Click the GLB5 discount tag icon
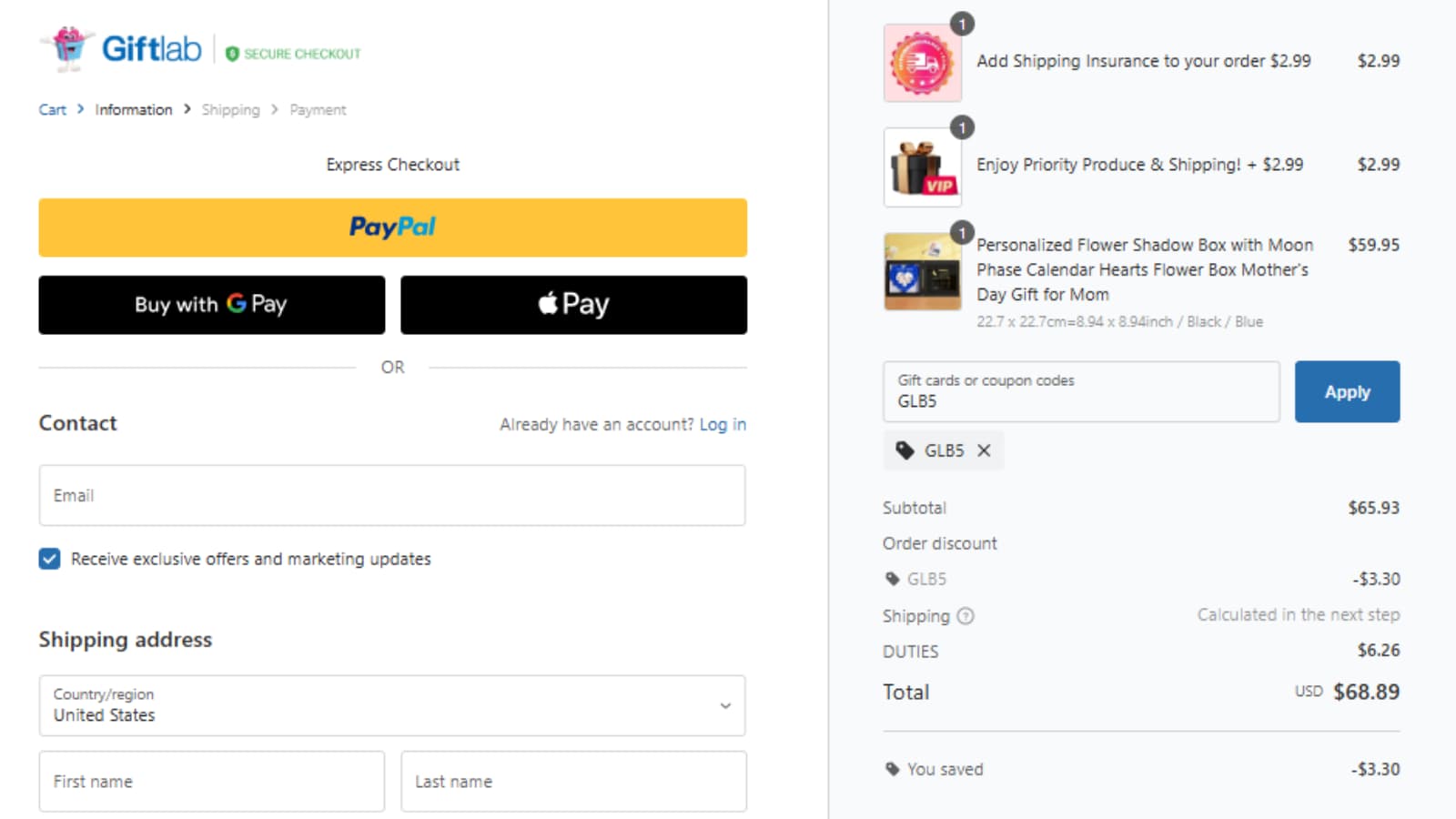This screenshot has width=1456, height=819. pyautogui.click(x=892, y=579)
